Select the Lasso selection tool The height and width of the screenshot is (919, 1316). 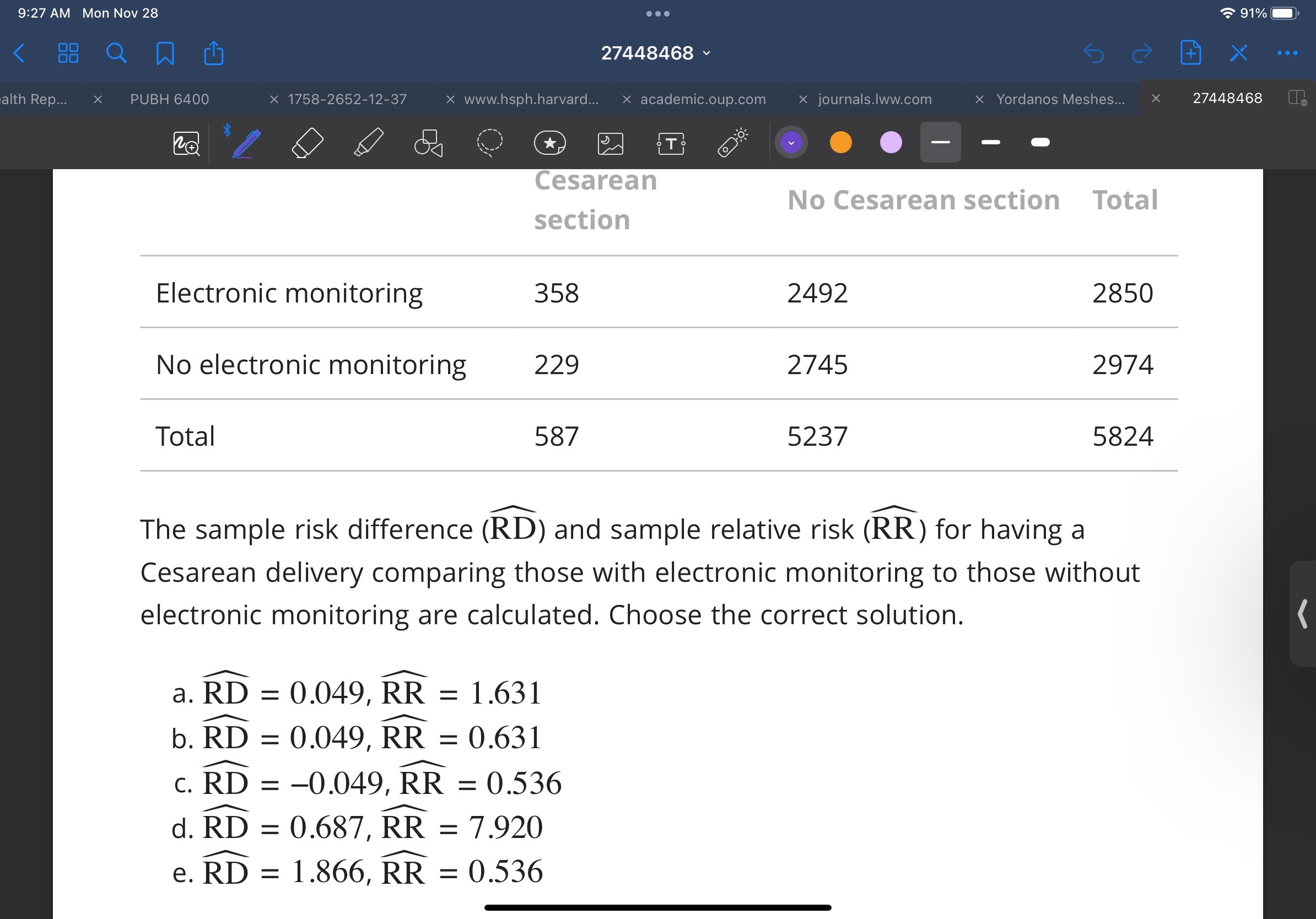pos(490,143)
